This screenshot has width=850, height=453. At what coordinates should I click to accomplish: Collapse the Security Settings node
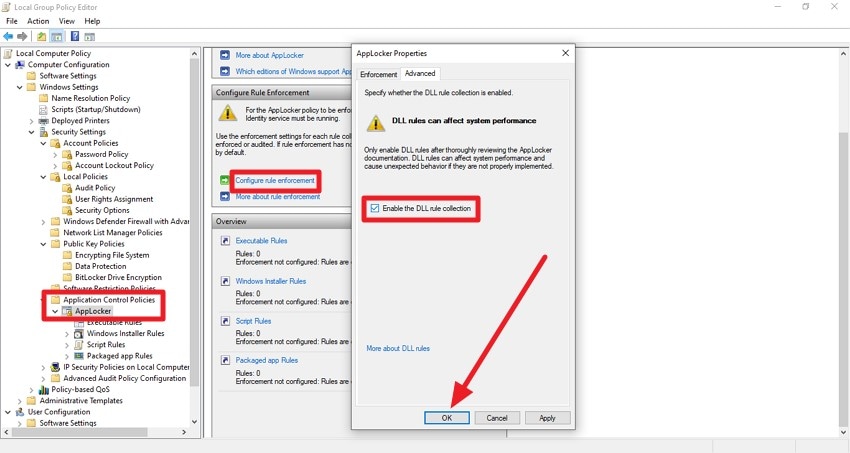(x=31, y=132)
